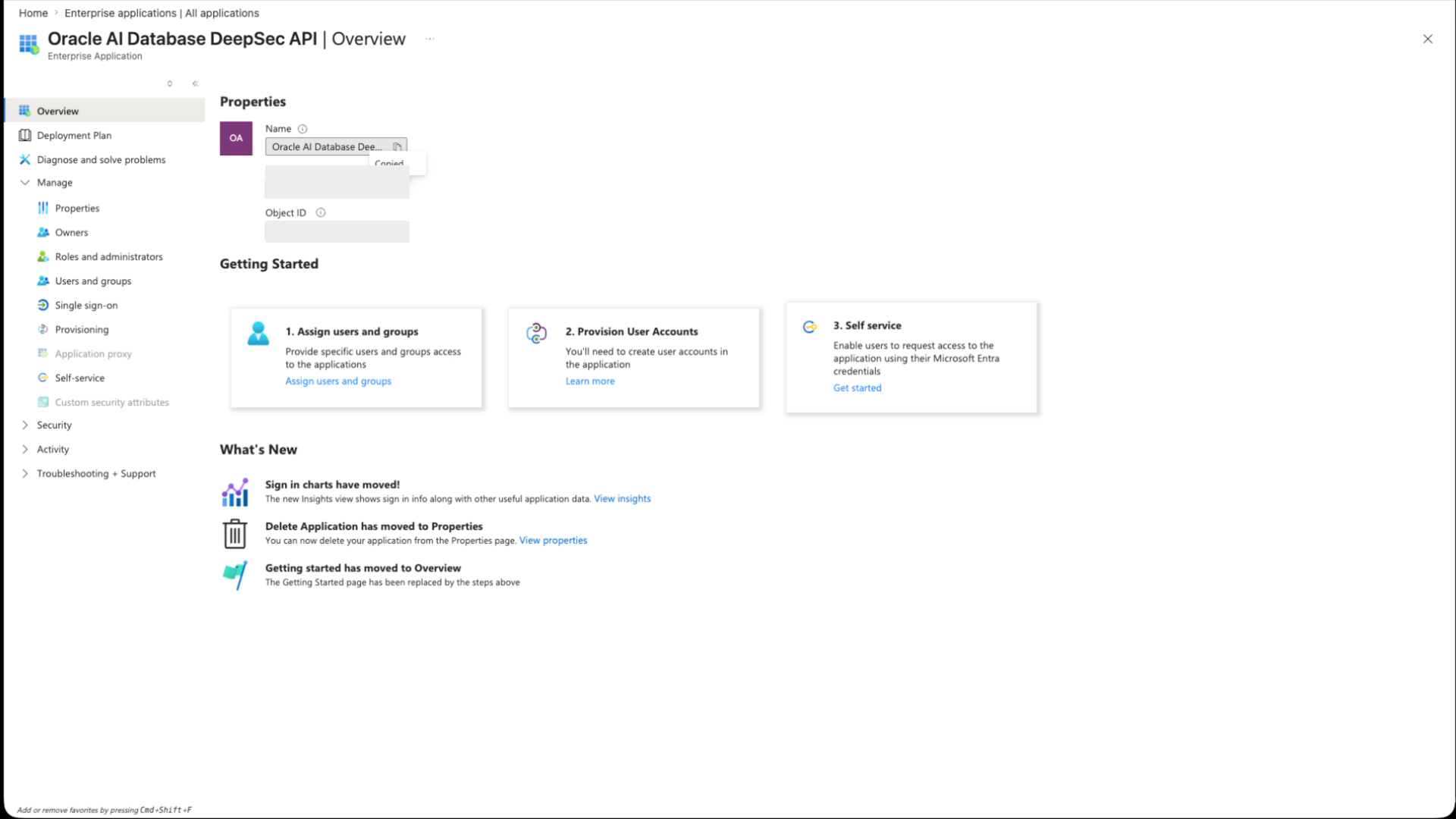
Task: Click the Enterprise Application header grid icon
Action: 29,45
